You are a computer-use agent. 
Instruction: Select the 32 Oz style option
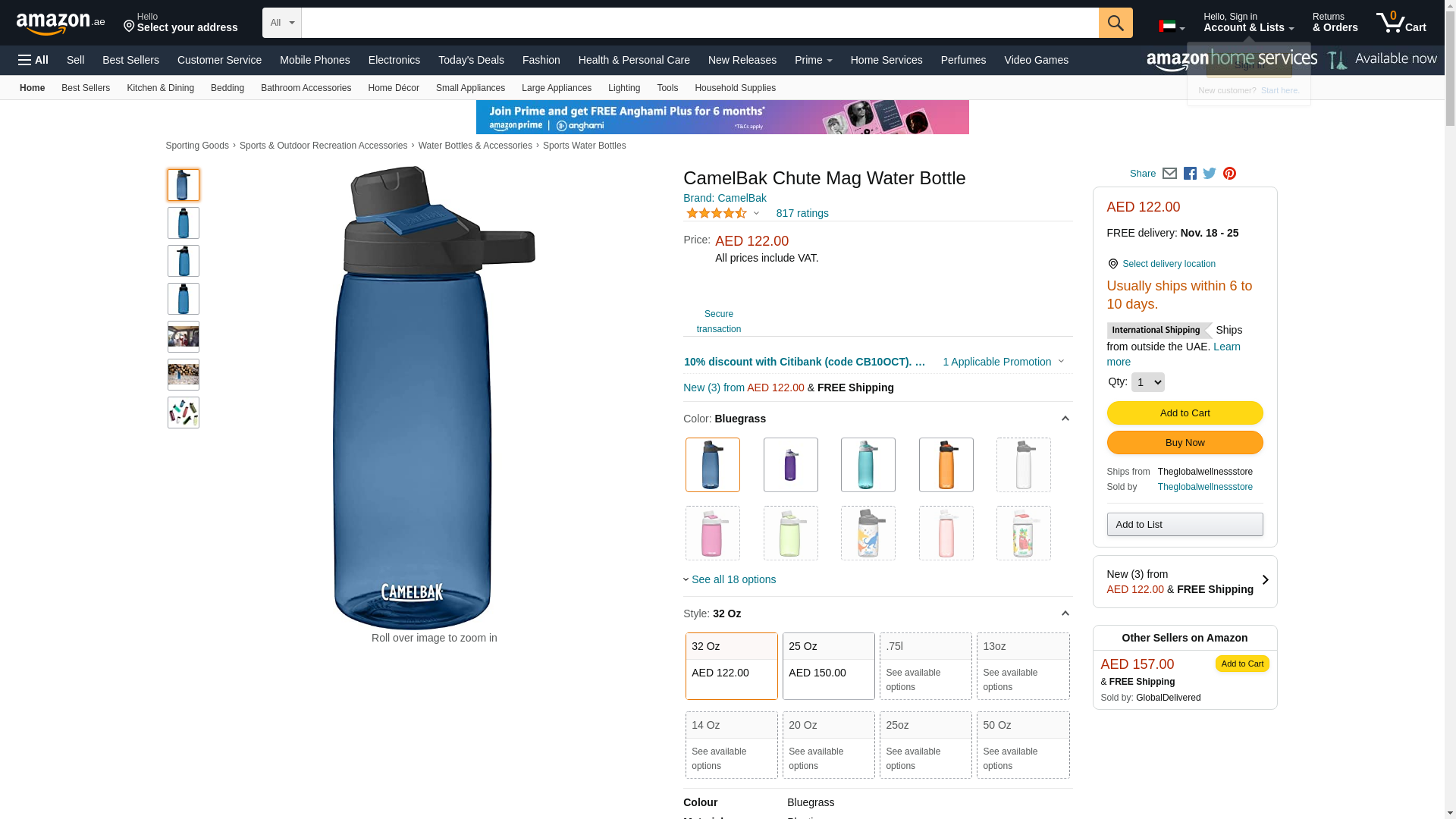[731, 665]
